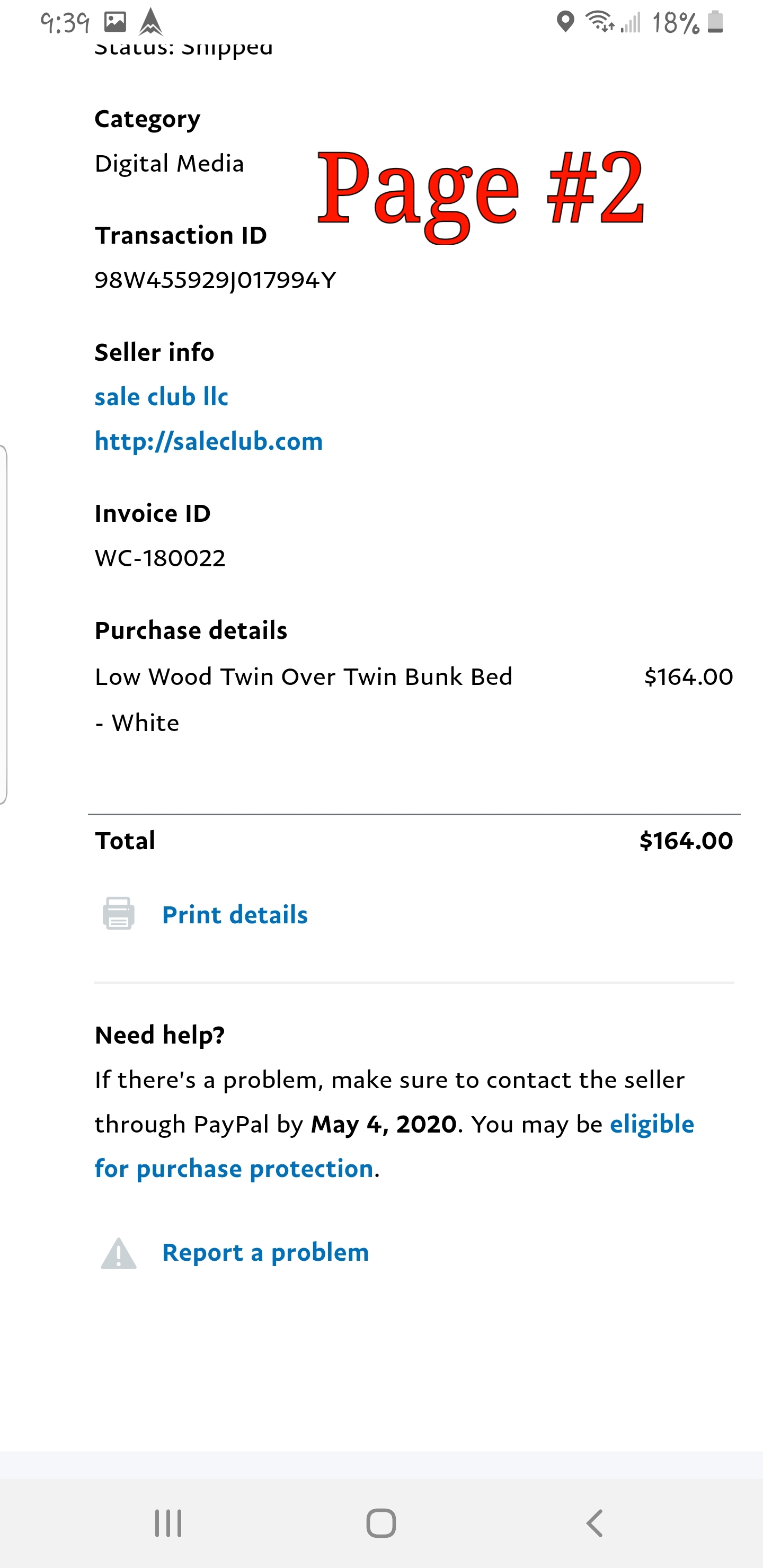The width and height of the screenshot is (763, 1568).
Task: Click Report a problem
Action: 265,1253
